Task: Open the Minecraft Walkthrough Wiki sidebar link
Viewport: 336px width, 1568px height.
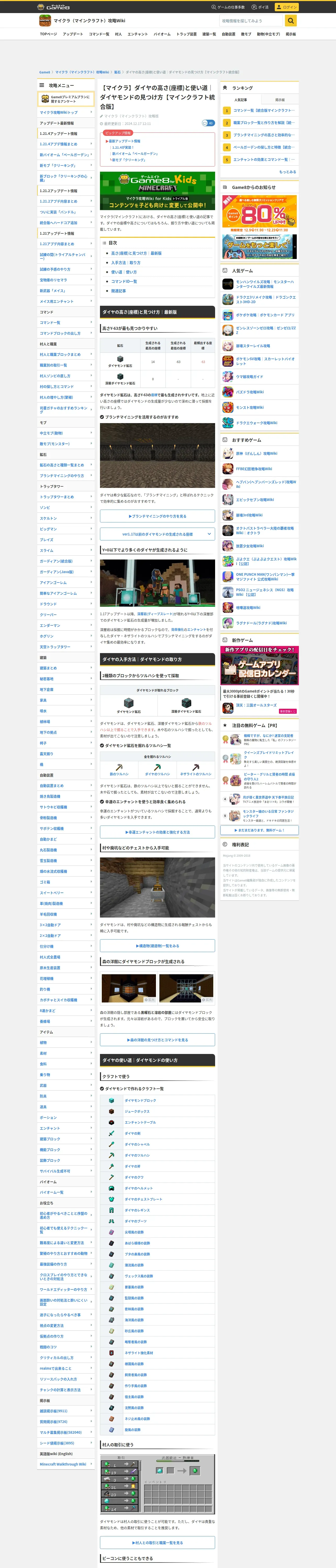Action: 66,1465
